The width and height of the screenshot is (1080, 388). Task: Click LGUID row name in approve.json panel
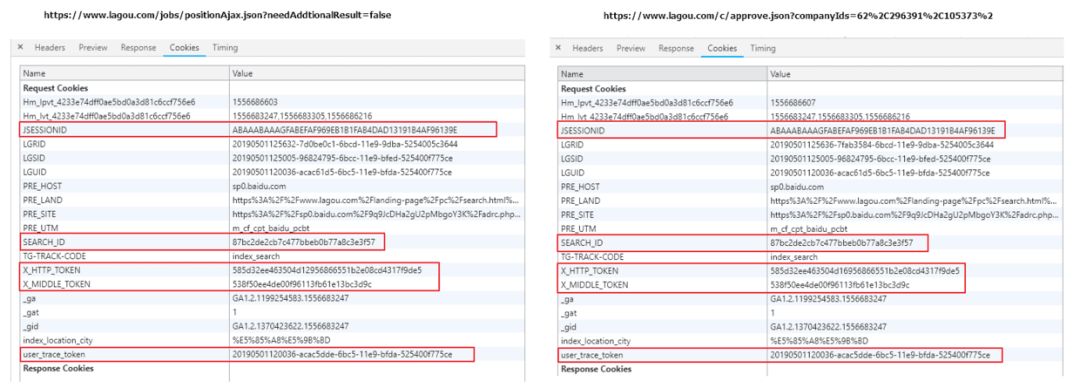[572, 172]
